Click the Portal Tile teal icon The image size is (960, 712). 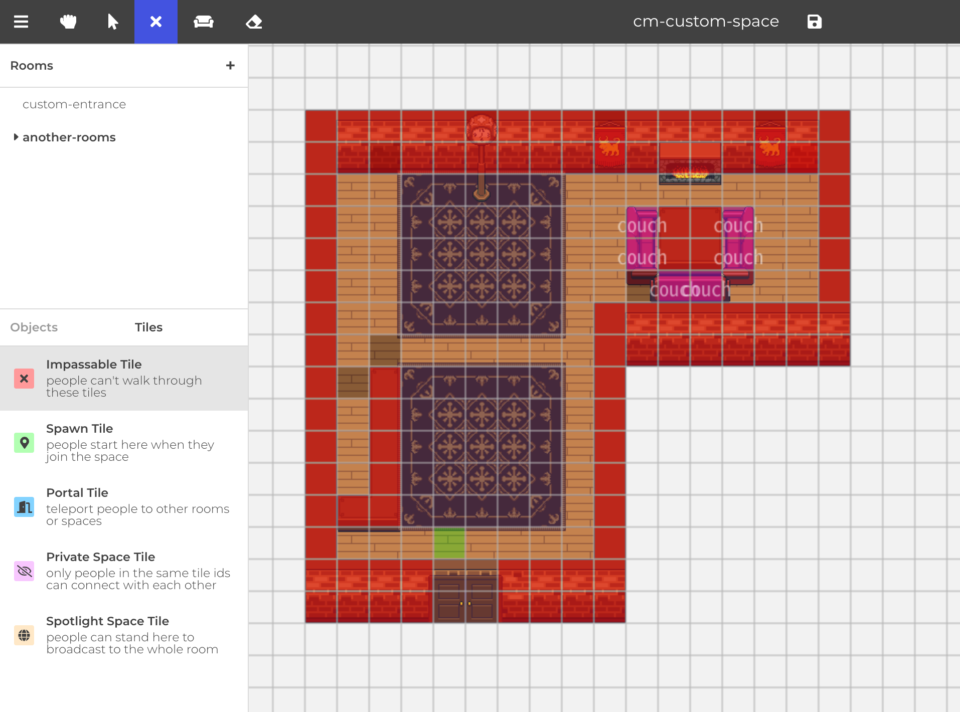pos(23,506)
